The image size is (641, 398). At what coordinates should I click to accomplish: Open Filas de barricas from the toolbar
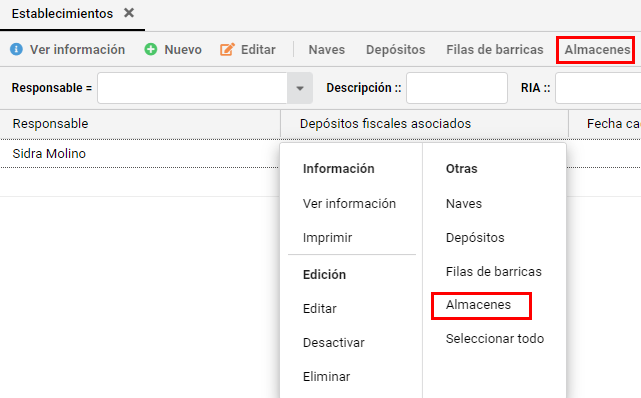click(495, 49)
